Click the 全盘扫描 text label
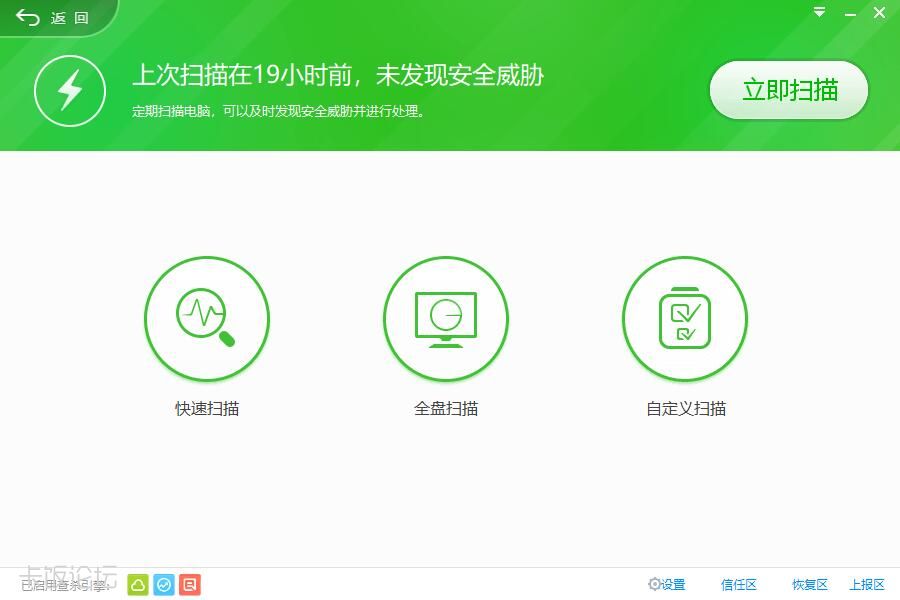 [446, 409]
